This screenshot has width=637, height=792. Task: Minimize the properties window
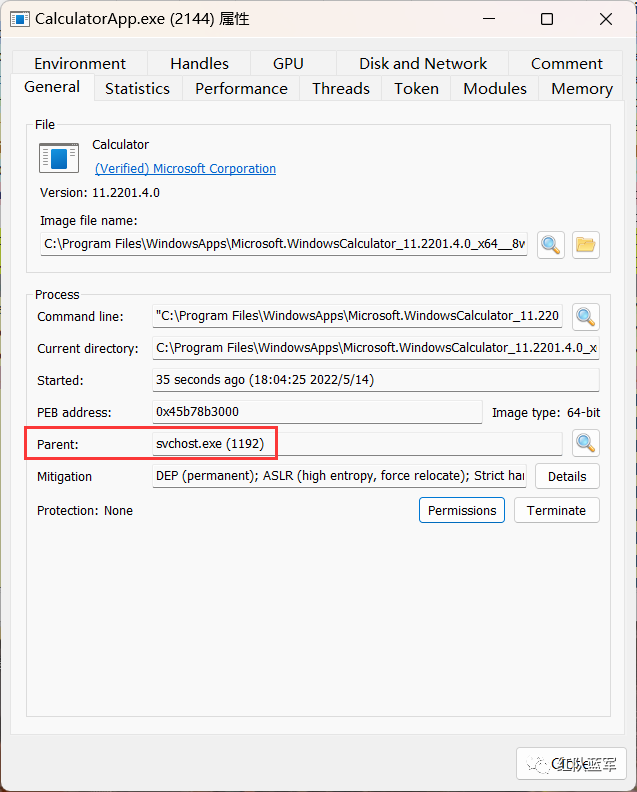click(488, 19)
